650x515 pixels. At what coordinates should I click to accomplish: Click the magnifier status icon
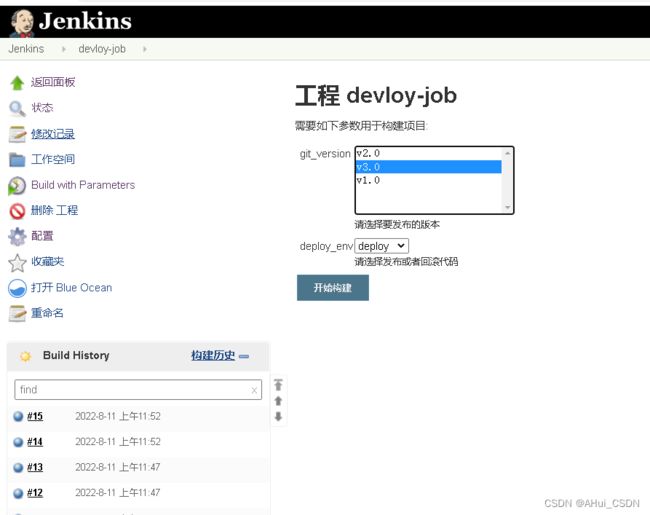tap(17, 108)
